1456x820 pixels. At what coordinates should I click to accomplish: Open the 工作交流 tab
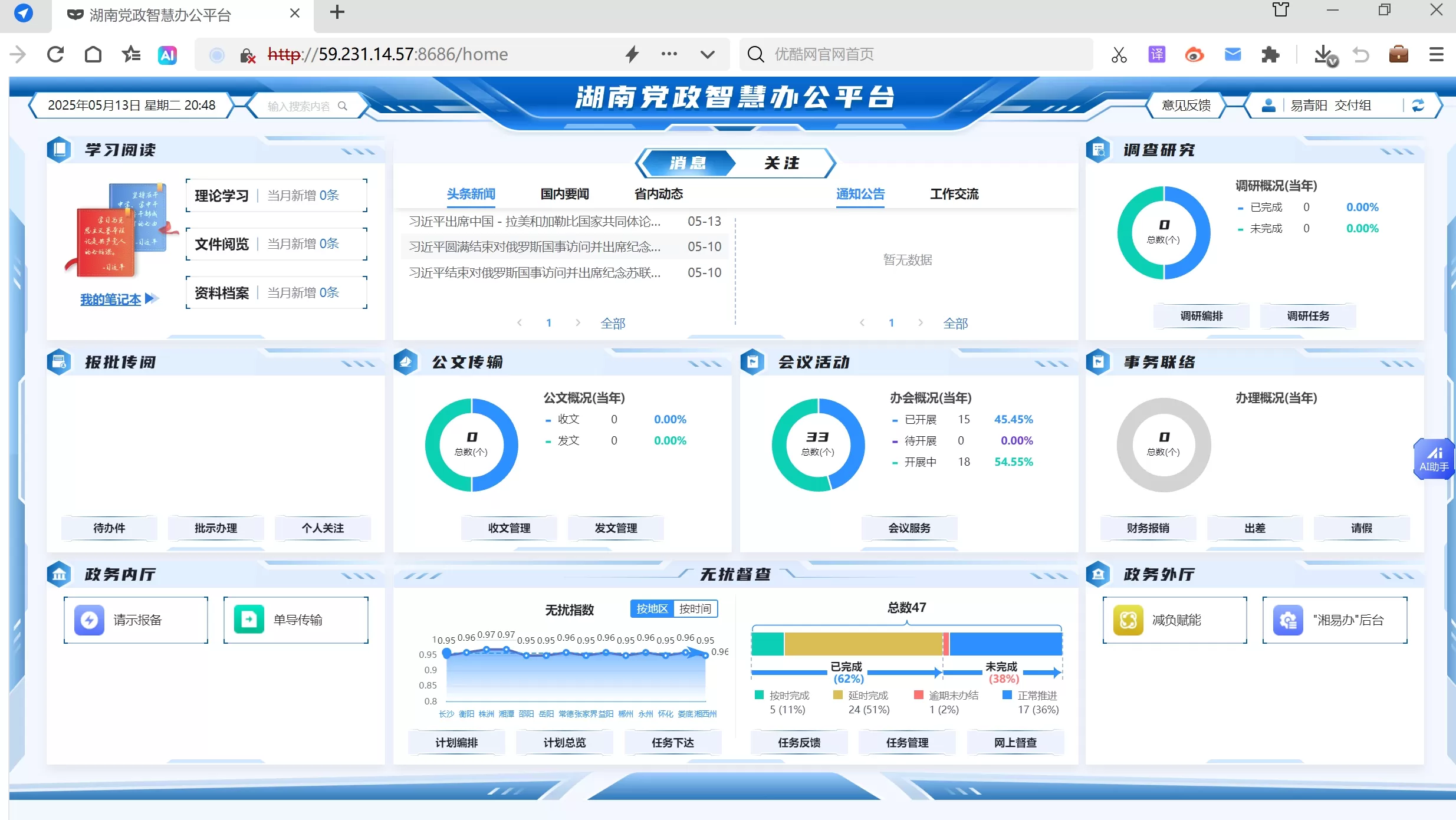(954, 194)
